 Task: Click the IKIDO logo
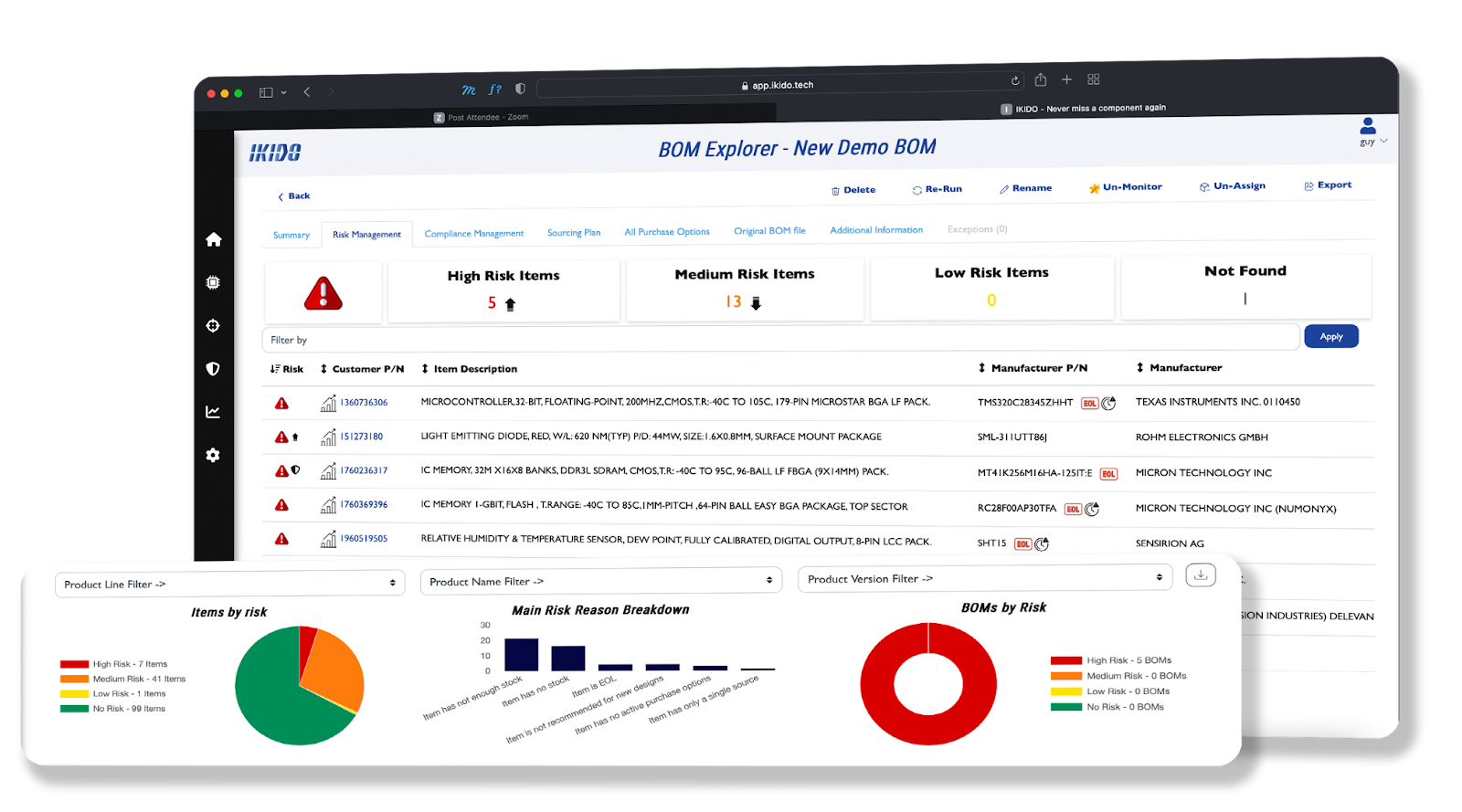coord(275,153)
